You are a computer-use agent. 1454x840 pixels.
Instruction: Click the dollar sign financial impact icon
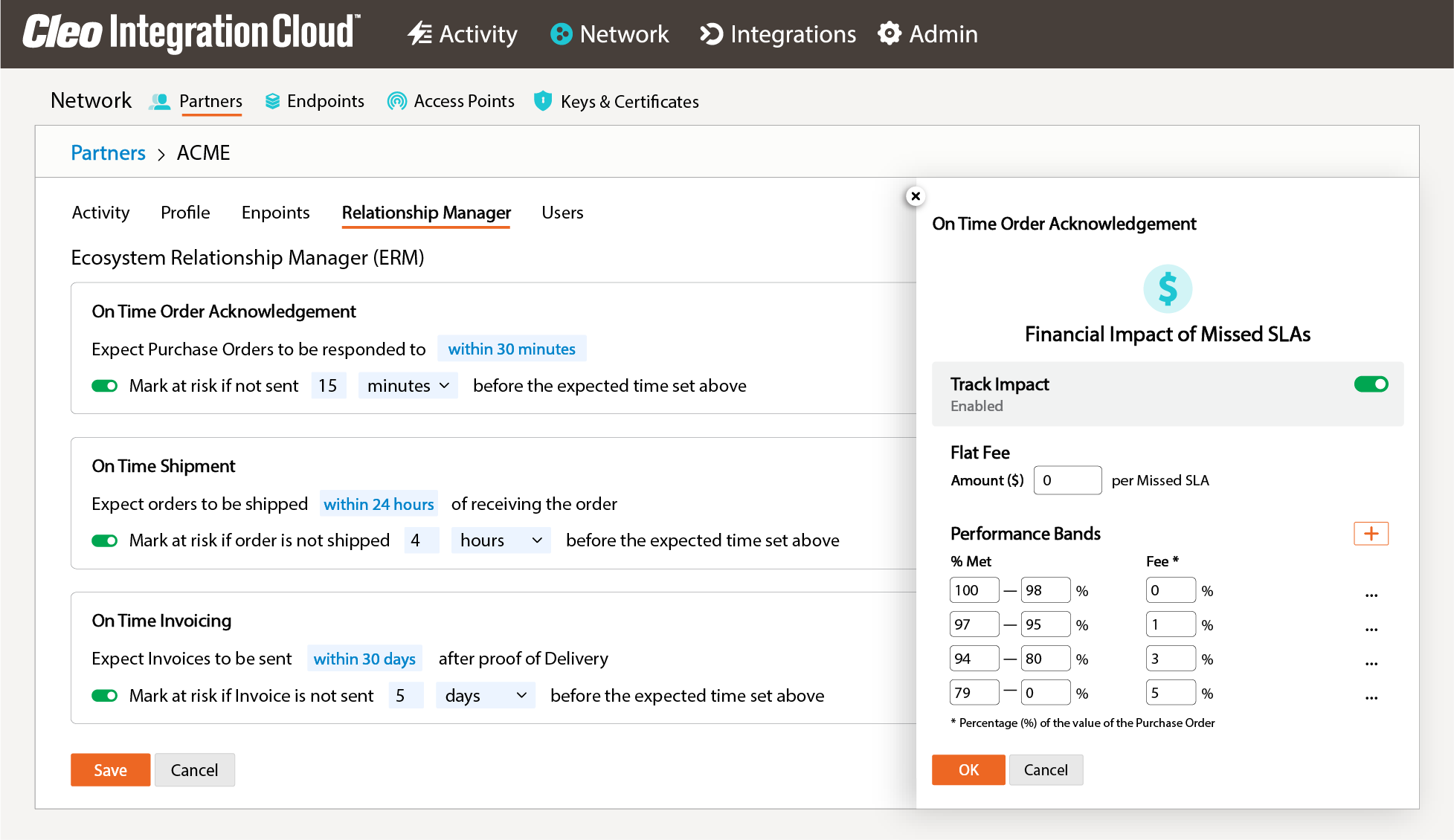[1168, 288]
